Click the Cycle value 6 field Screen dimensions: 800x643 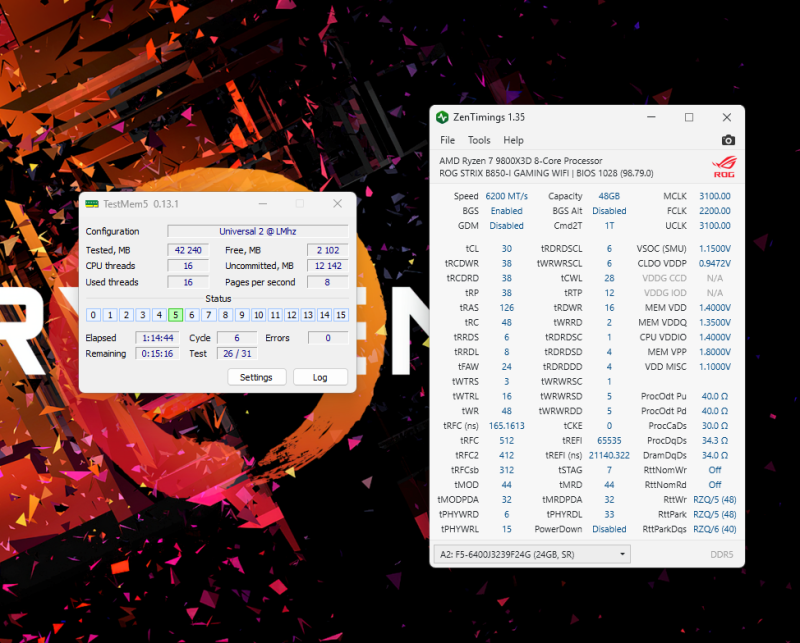[x=237, y=338]
